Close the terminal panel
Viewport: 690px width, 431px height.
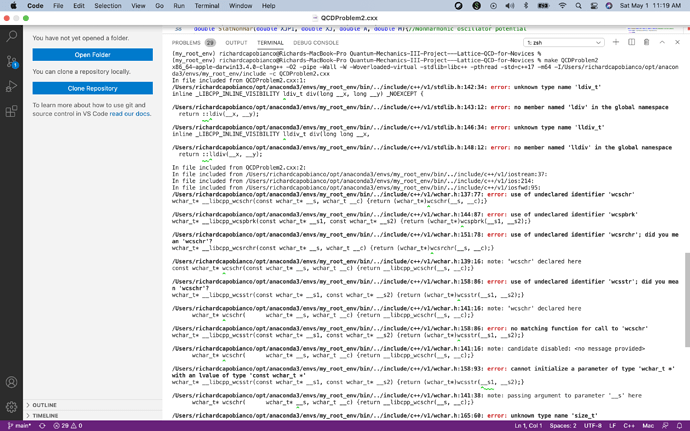(677, 42)
